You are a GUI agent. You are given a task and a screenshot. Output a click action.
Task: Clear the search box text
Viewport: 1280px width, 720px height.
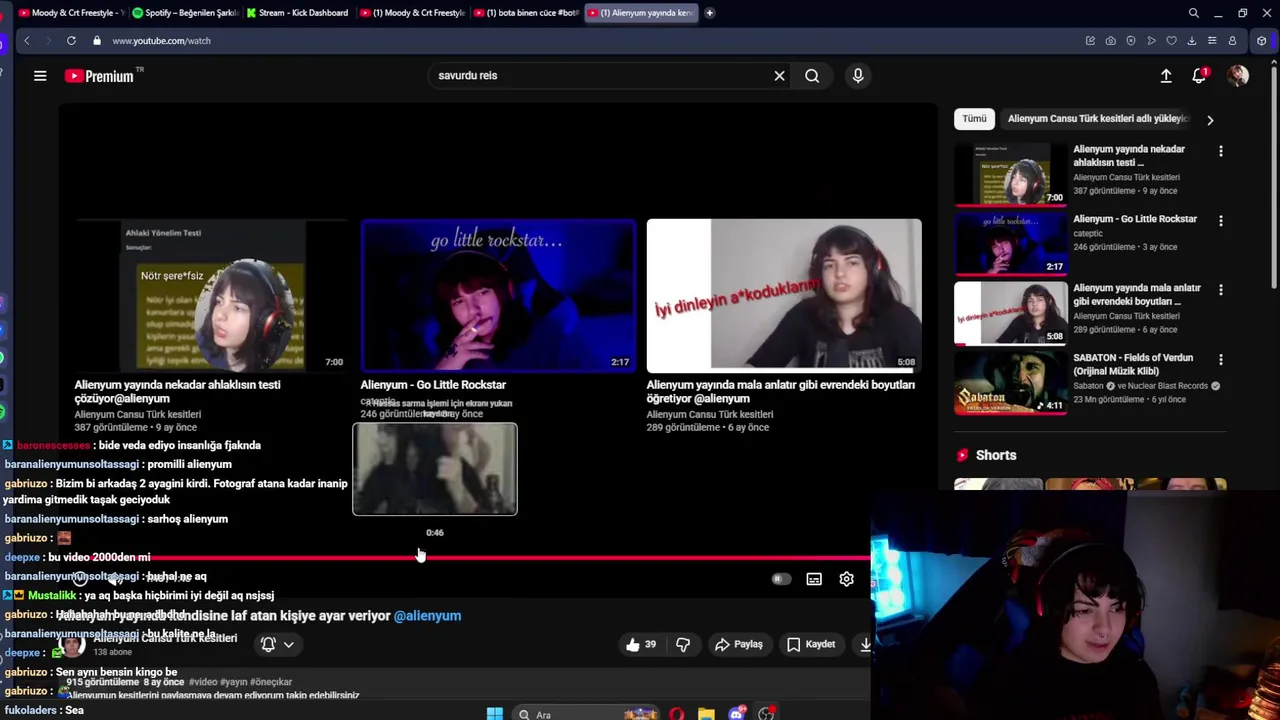click(779, 76)
